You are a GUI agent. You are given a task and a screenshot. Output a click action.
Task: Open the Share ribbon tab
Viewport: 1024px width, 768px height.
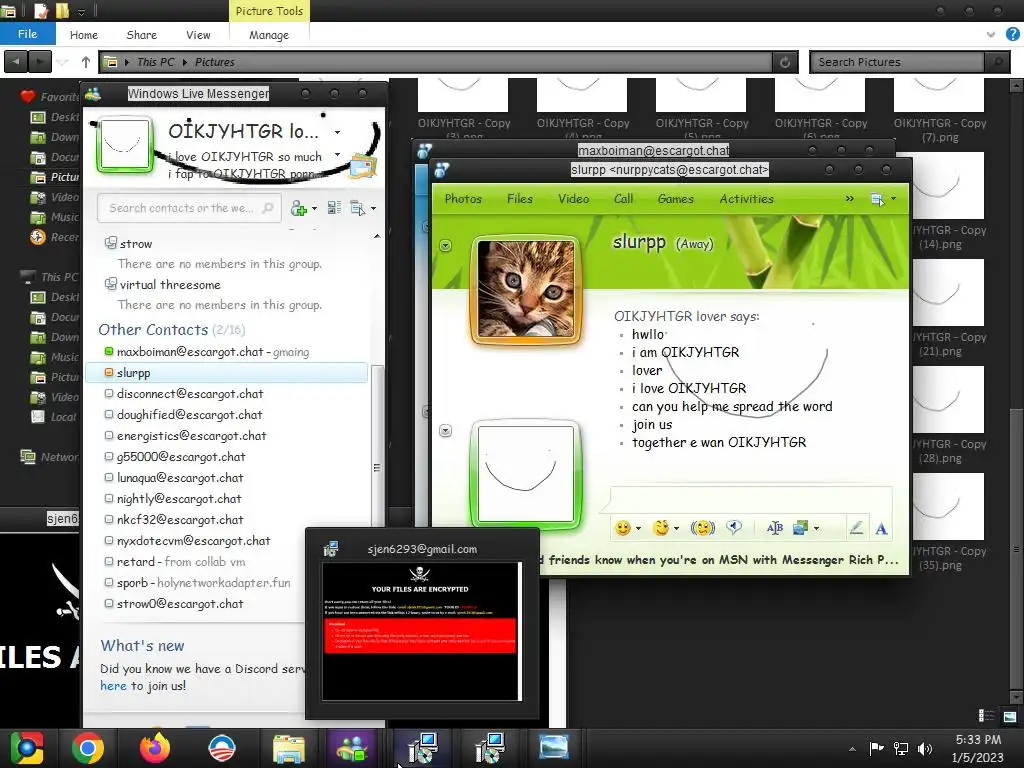[142, 35]
